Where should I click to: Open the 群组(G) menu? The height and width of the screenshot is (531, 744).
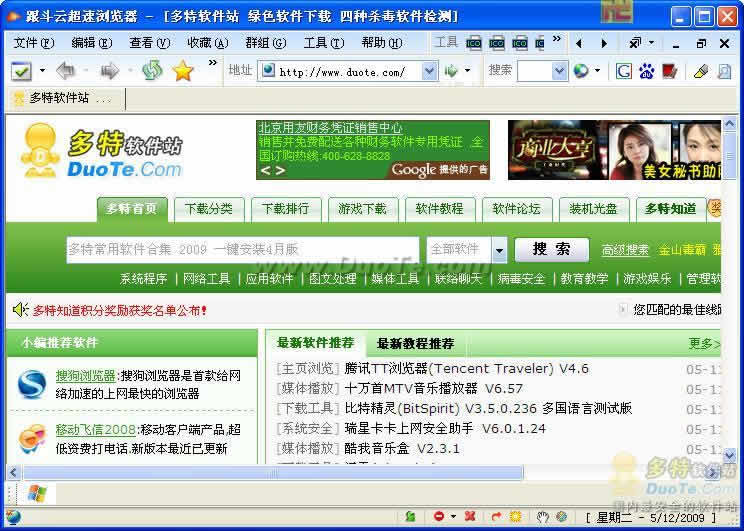coord(265,43)
